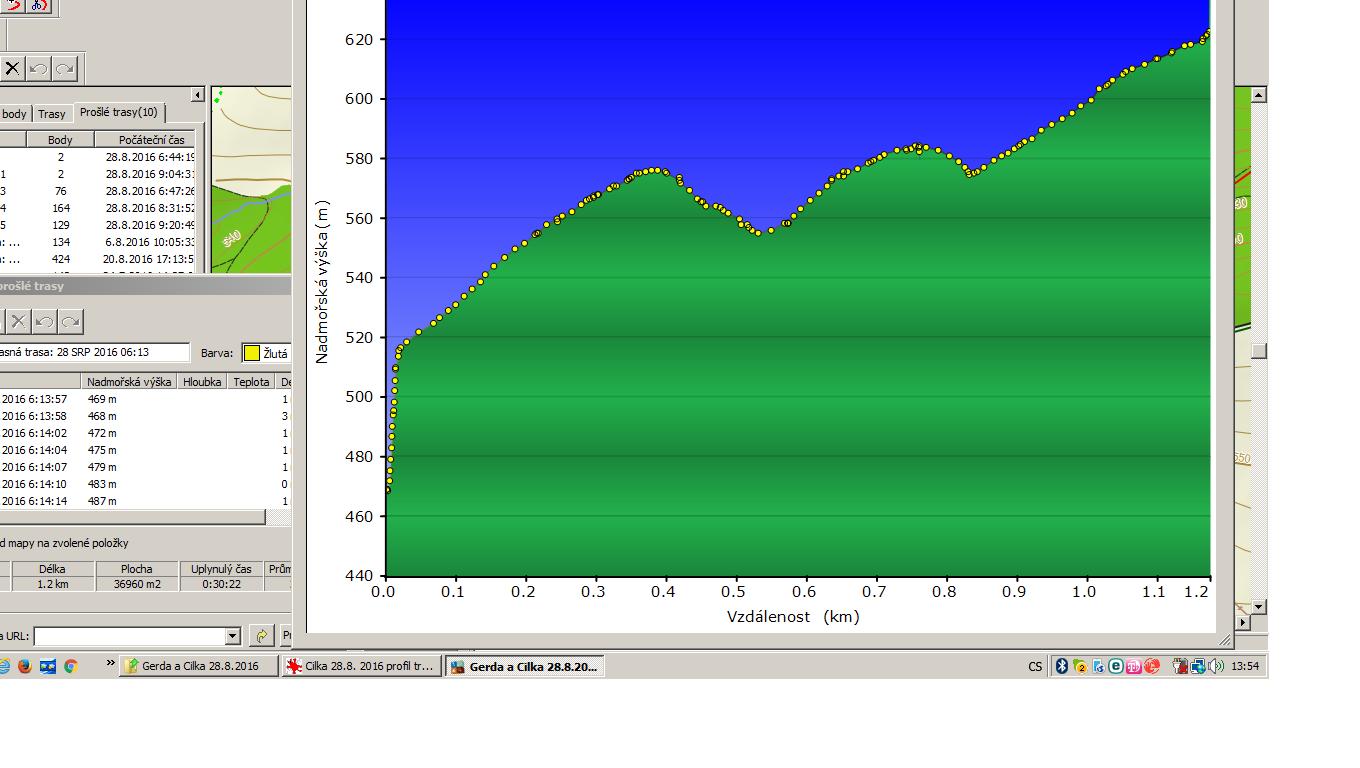Open Firefox from the quick launch bar
This screenshot has height=768, width=1360.
click(x=25, y=666)
